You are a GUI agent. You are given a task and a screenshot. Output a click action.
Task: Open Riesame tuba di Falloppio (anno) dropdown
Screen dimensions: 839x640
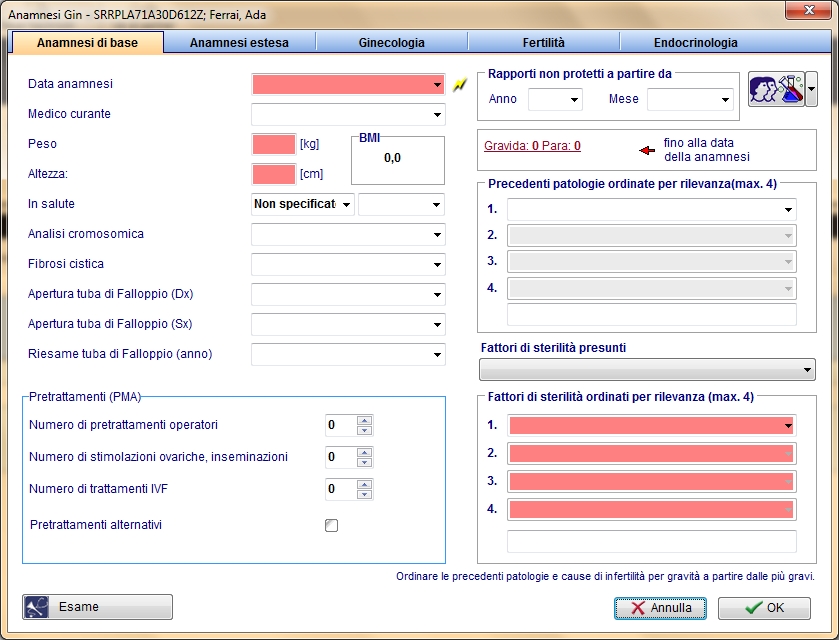tap(437, 354)
